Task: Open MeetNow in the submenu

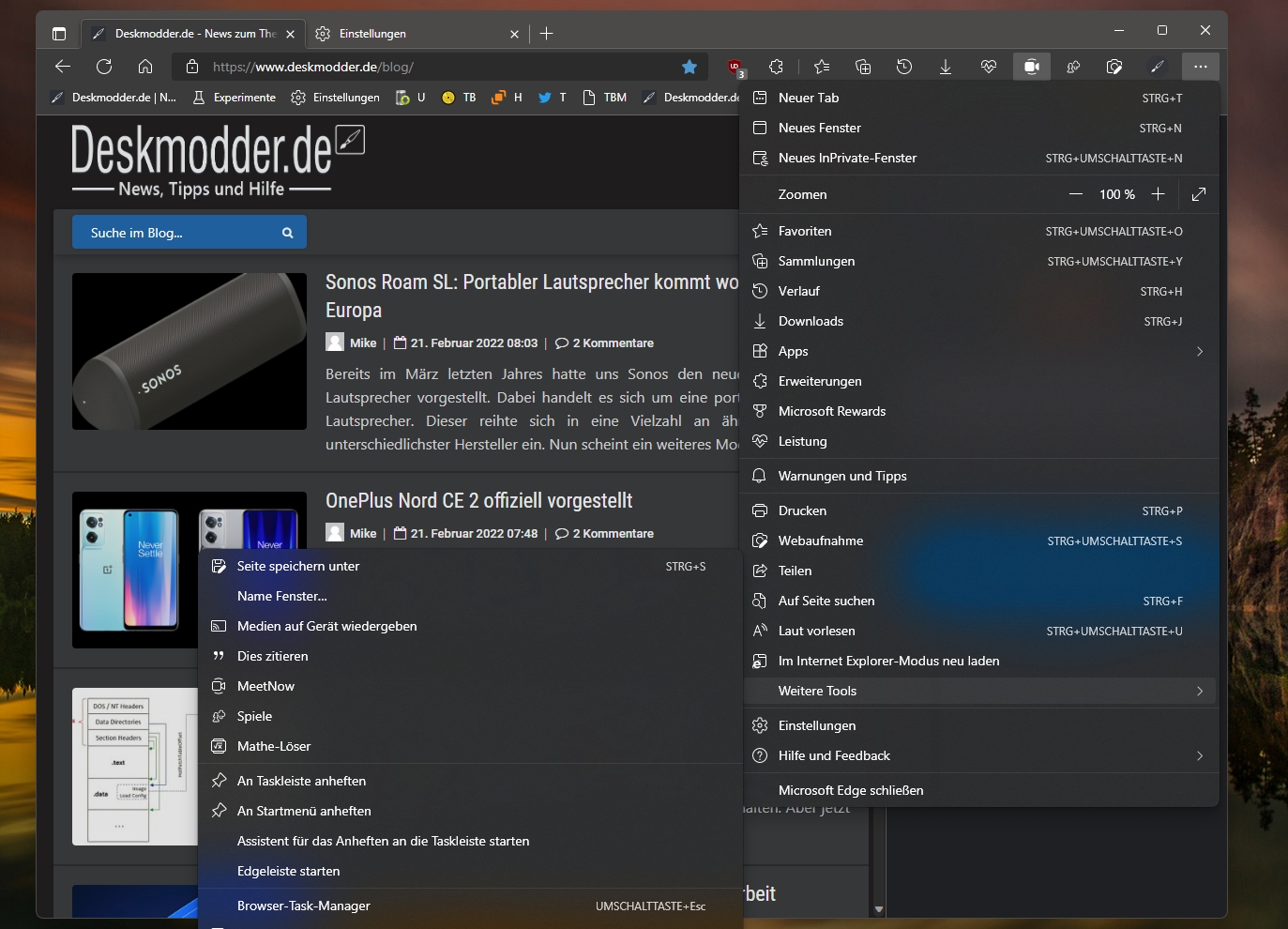Action: pyautogui.click(x=471, y=686)
